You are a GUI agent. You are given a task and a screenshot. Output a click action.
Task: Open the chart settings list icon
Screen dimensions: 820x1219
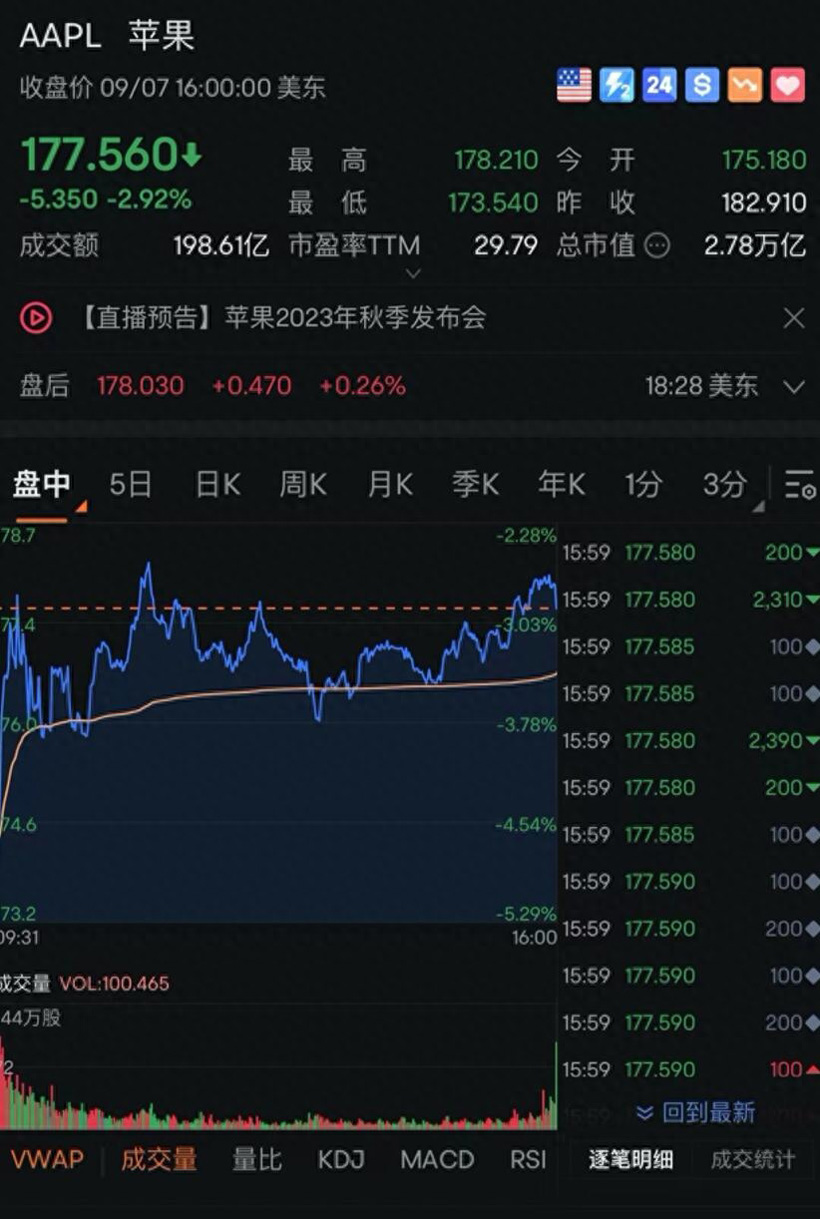tap(800, 485)
